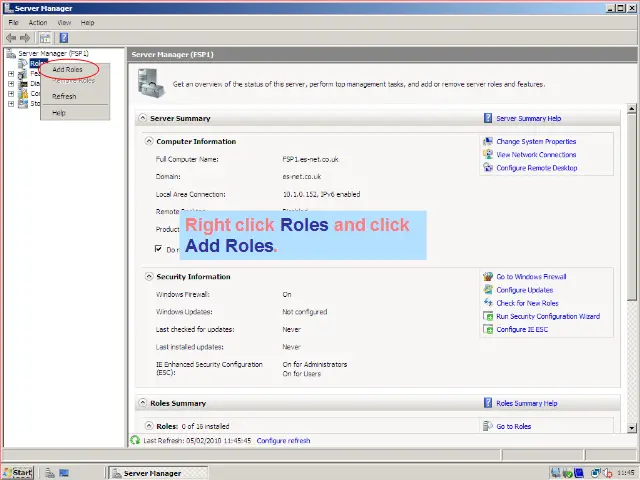
Task: Click the Configure Remote Desktop link
Action: pyautogui.click(x=536, y=168)
